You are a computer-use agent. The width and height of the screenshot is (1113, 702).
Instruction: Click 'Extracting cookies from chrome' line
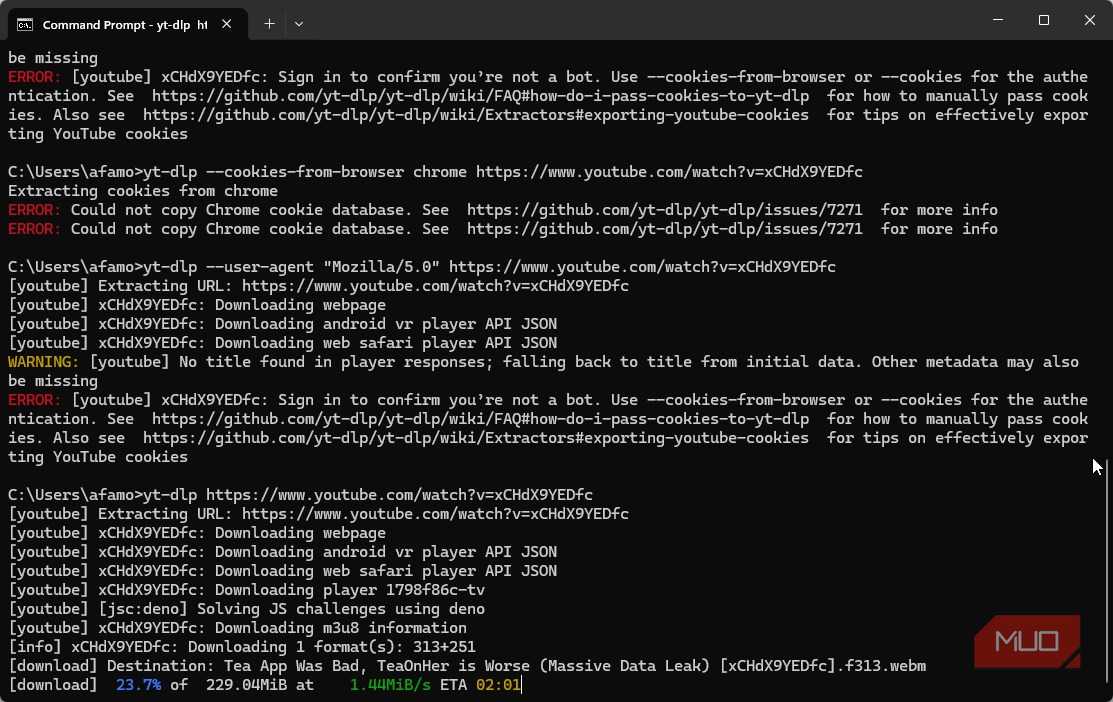click(x=143, y=191)
